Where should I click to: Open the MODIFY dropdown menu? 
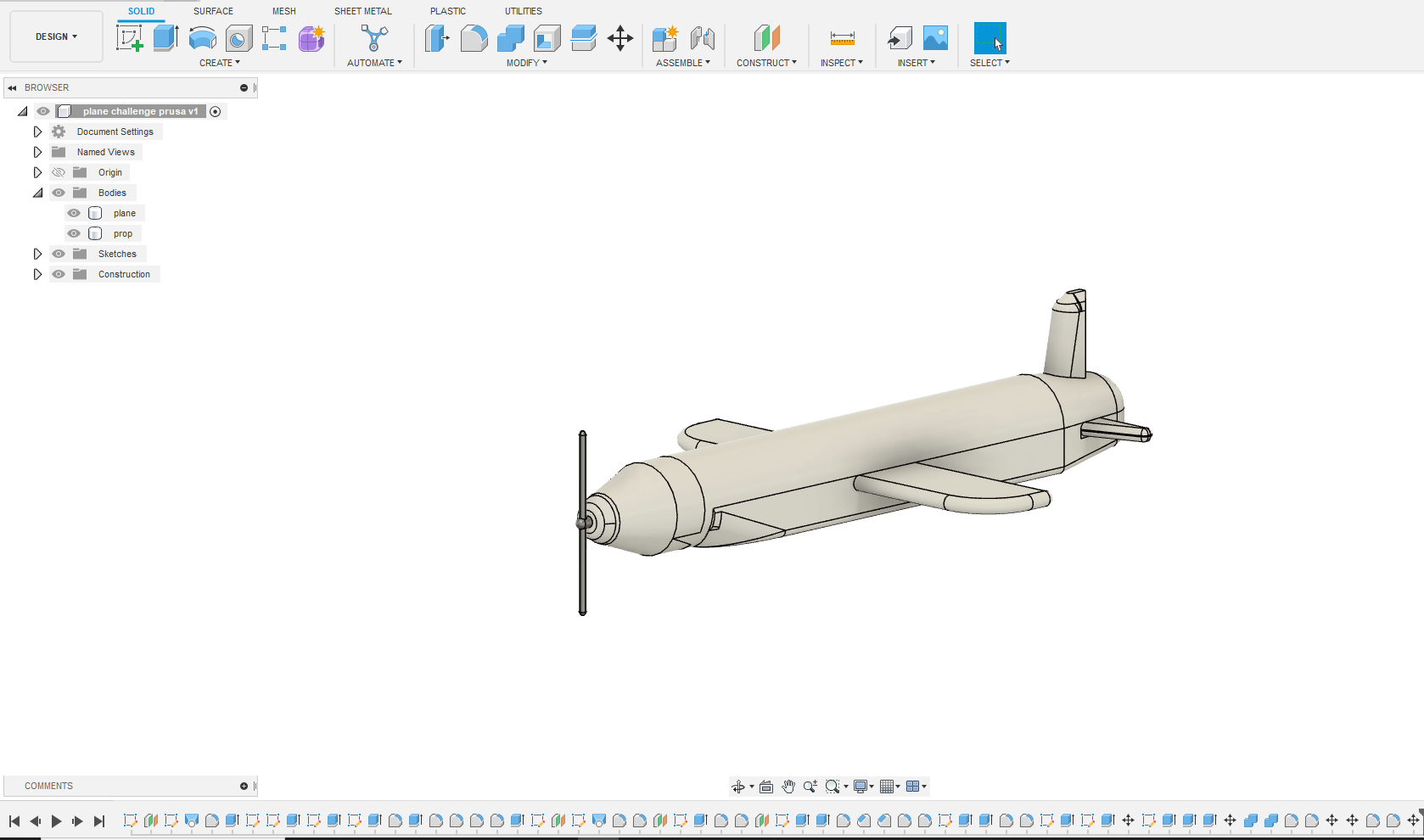(527, 63)
